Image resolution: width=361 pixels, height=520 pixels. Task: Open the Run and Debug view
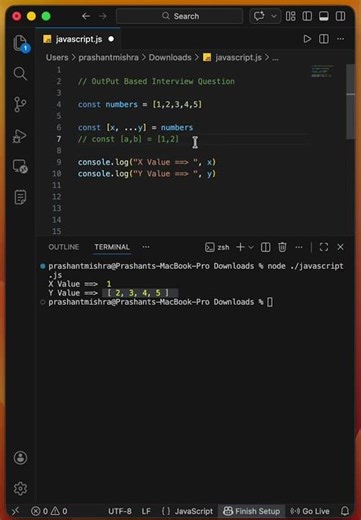20,136
